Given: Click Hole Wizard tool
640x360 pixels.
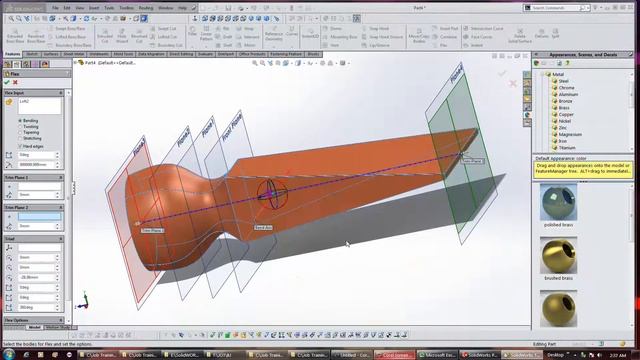Looking at the screenshot, I should (x=122, y=36).
